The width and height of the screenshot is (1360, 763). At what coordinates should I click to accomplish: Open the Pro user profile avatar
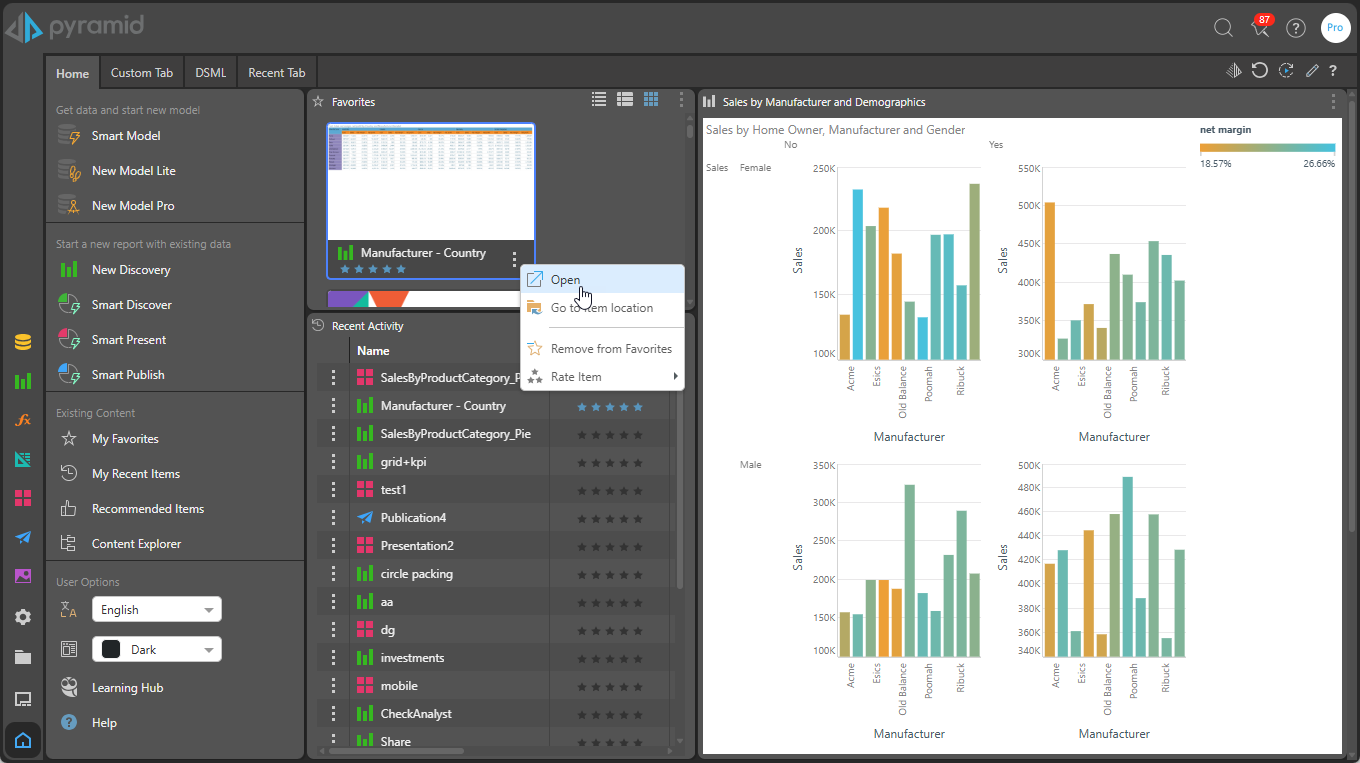(1335, 28)
